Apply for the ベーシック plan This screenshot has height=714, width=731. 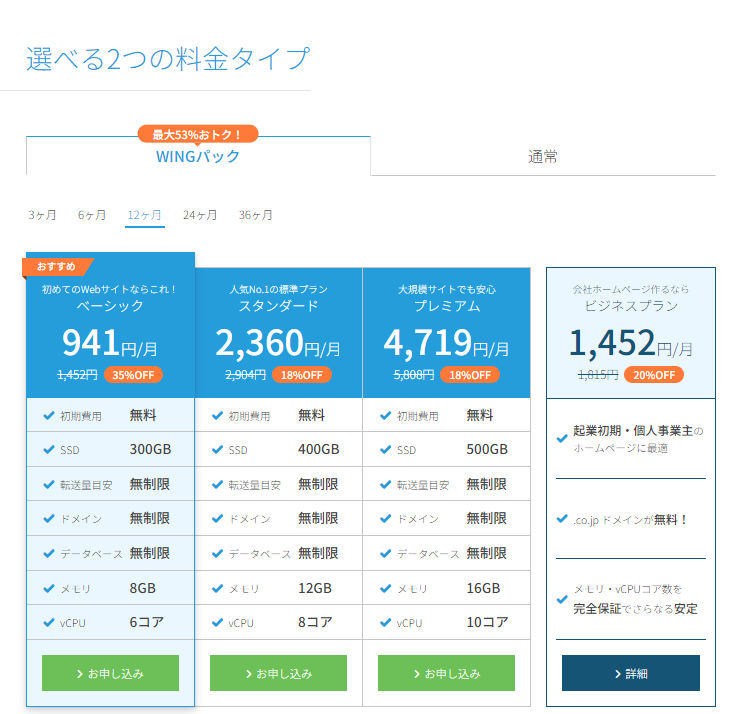pos(110,673)
